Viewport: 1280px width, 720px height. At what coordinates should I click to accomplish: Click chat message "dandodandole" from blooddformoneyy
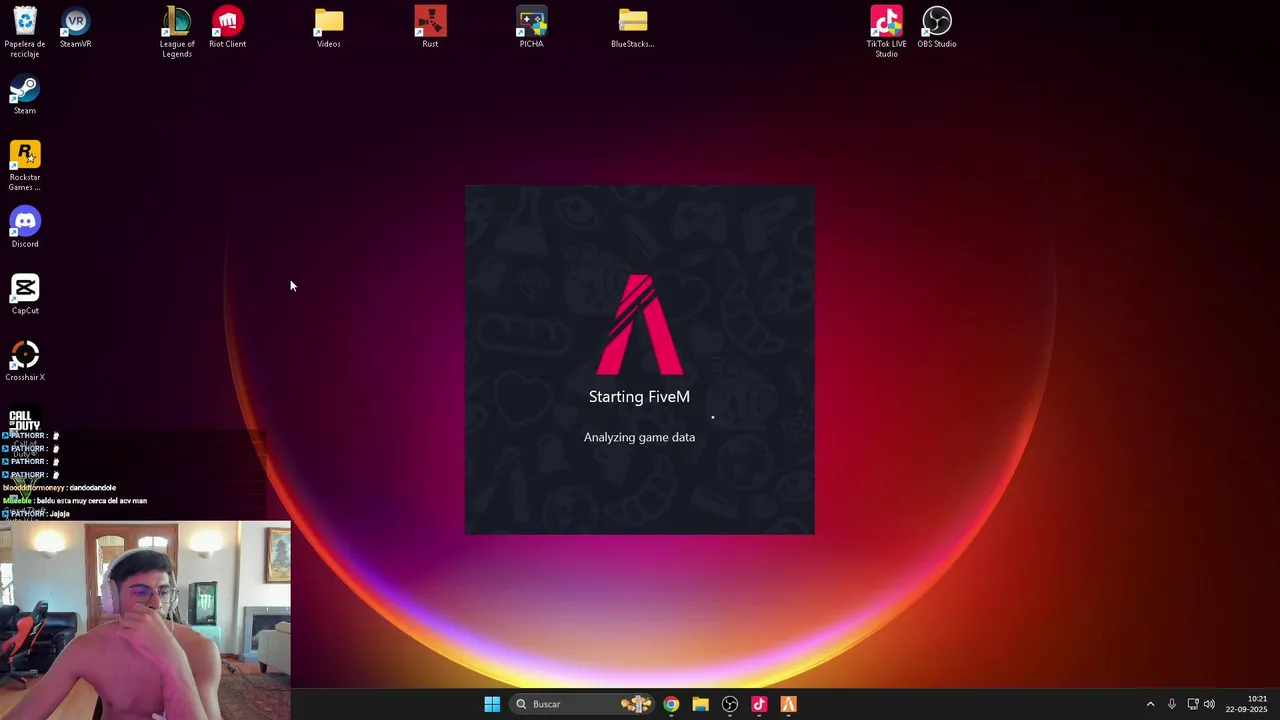[x=93, y=488]
